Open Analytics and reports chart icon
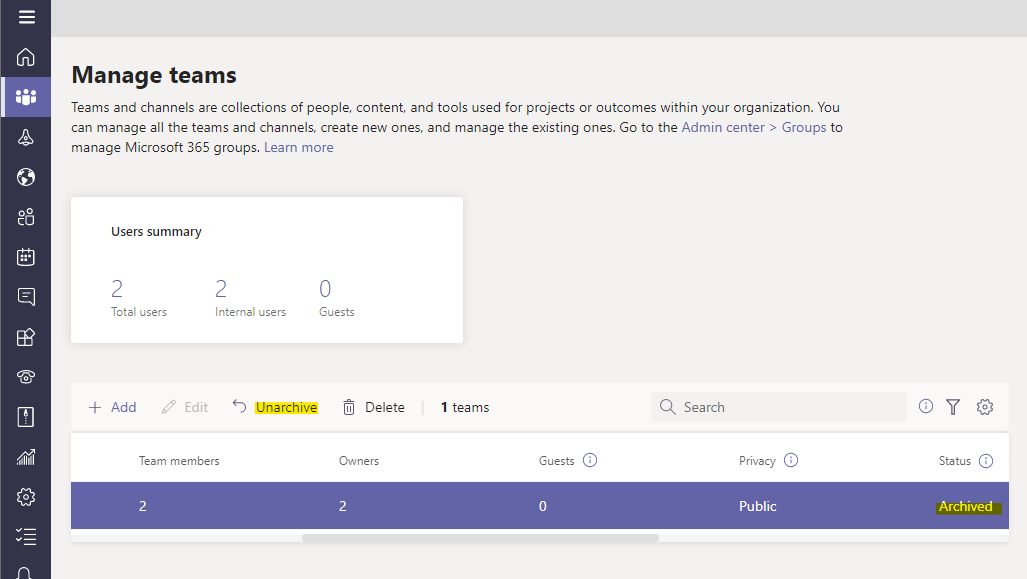The image size is (1027, 579). click(26, 457)
